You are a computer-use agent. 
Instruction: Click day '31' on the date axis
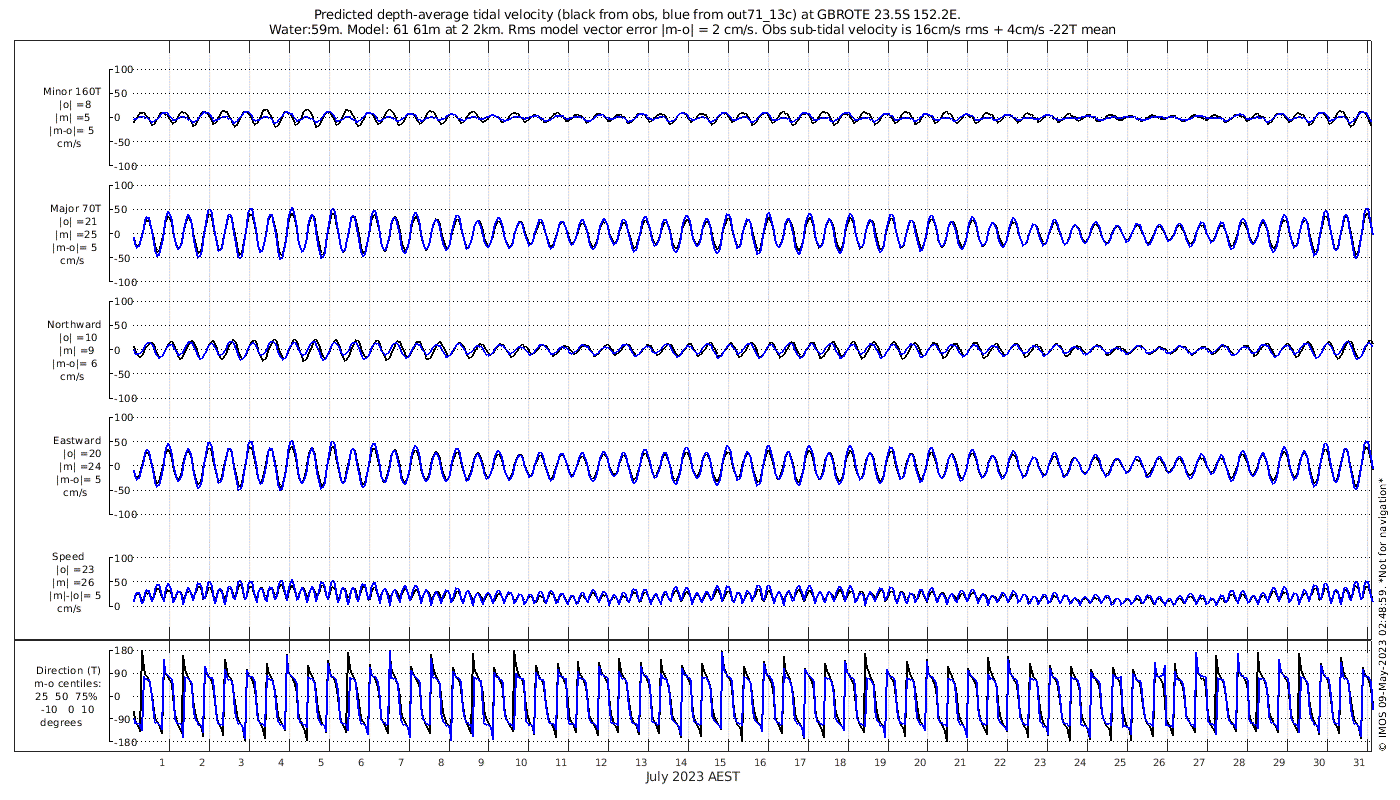[1358, 762]
